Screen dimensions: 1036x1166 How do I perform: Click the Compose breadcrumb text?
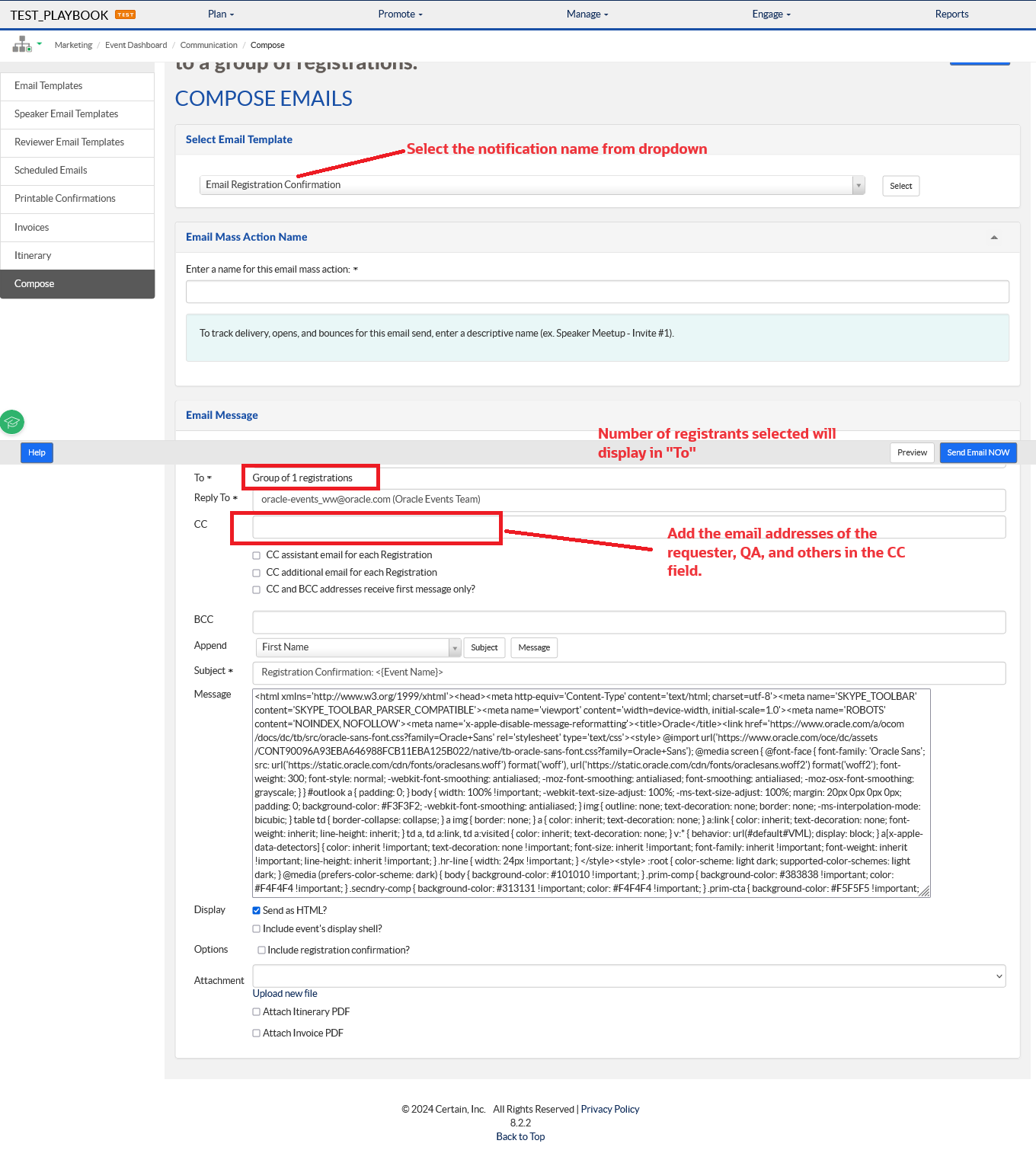click(267, 46)
